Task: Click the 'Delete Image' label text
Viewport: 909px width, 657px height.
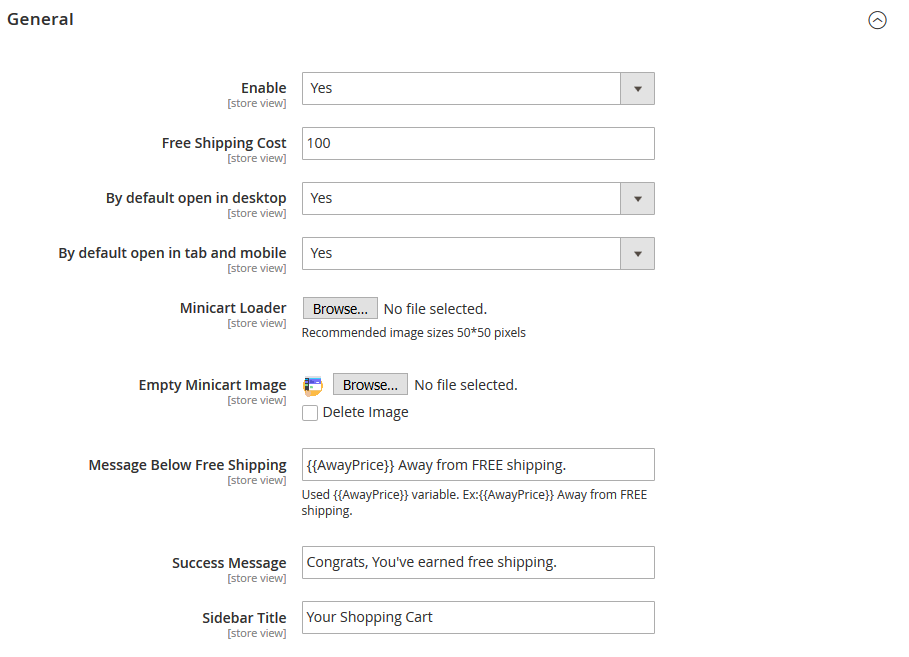Action: (x=365, y=412)
